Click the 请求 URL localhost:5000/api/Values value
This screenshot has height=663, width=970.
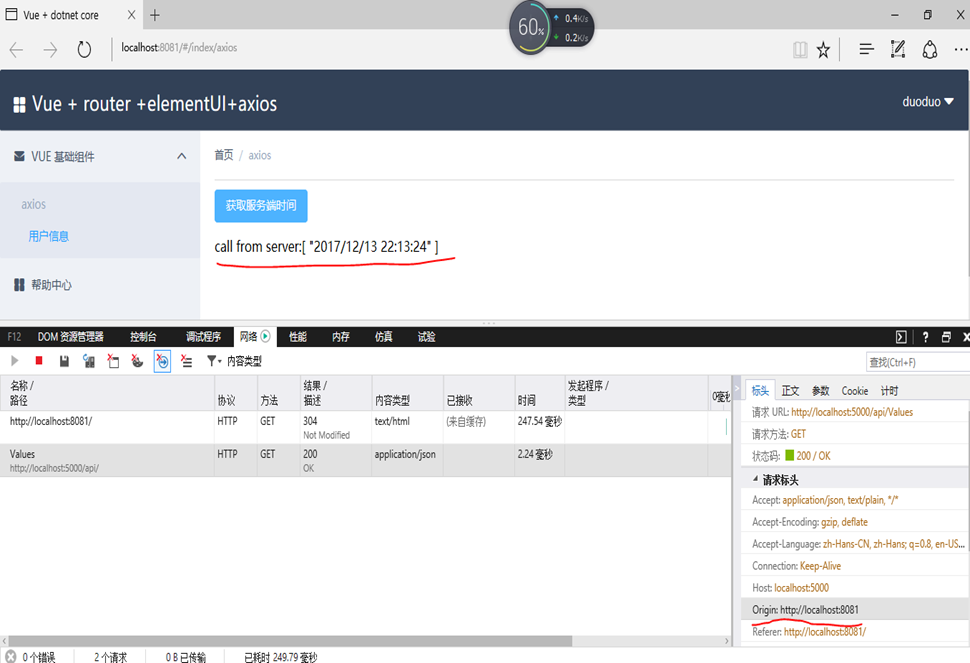click(852, 412)
